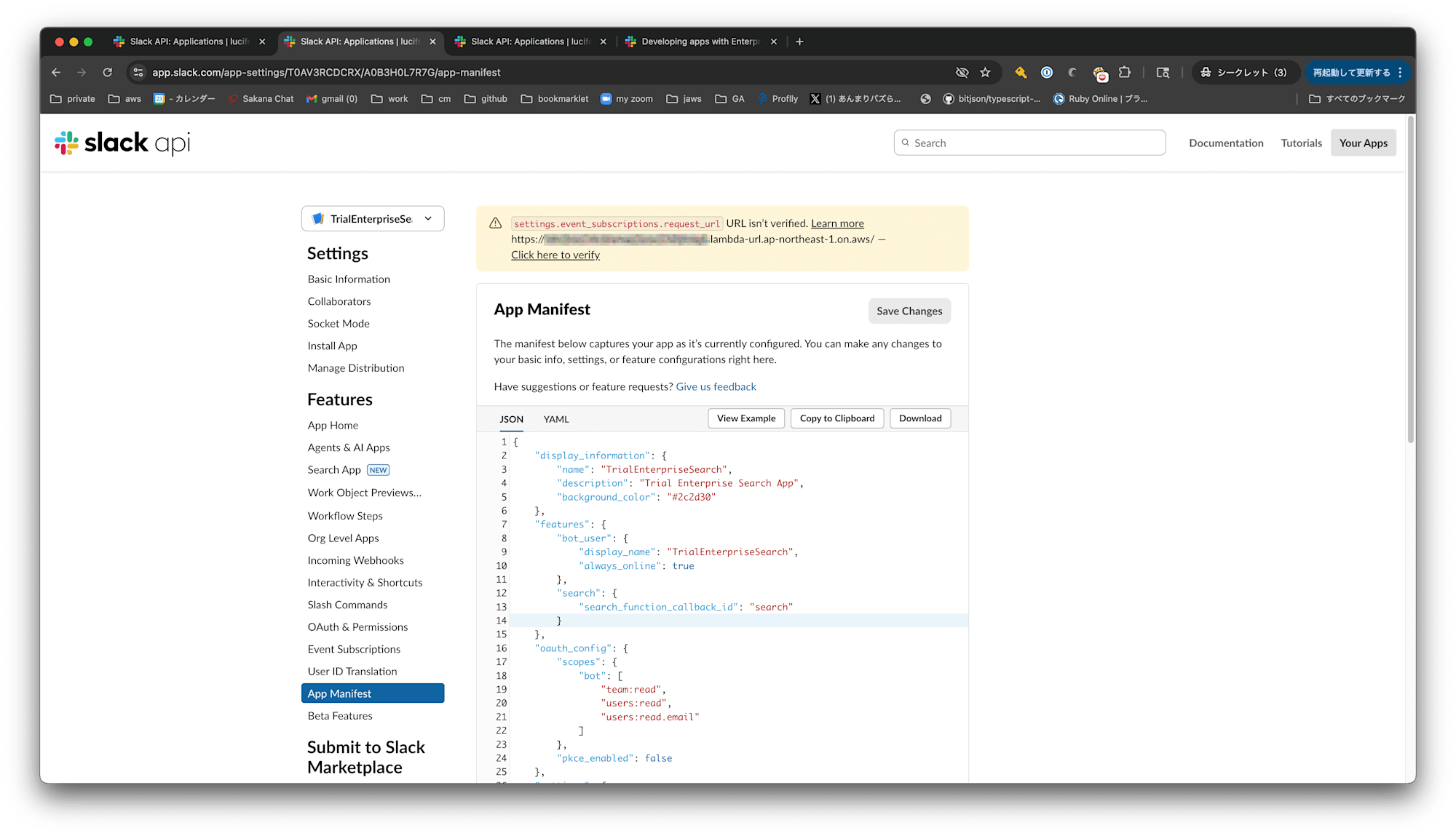Click the Slack API logo

[122, 143]
